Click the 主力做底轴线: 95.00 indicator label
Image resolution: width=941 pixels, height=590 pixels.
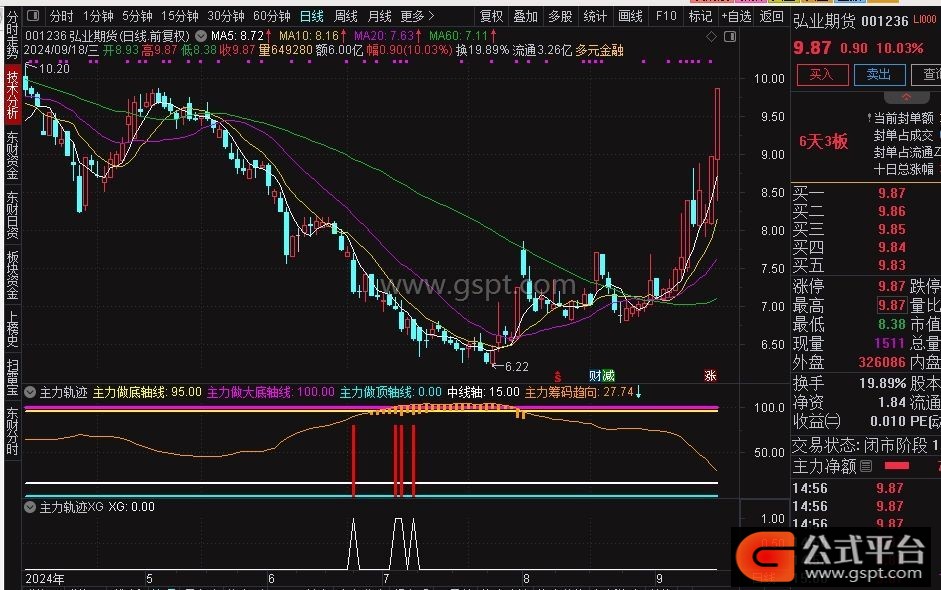pos(147,392)
